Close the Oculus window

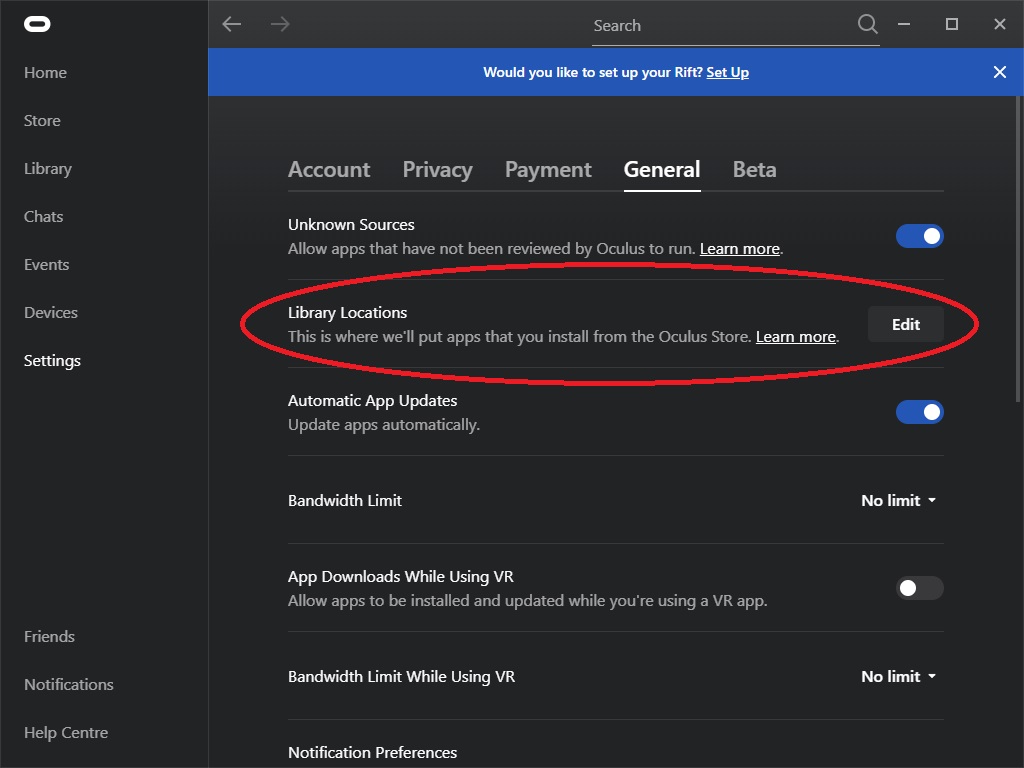(x=999, y=24)
